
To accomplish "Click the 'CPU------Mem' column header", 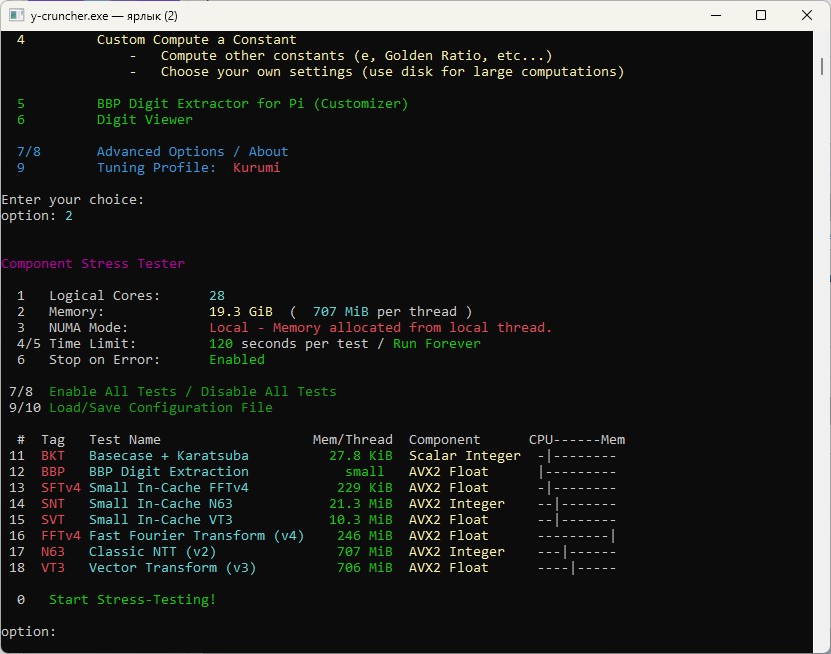I will tap(577, 440).
